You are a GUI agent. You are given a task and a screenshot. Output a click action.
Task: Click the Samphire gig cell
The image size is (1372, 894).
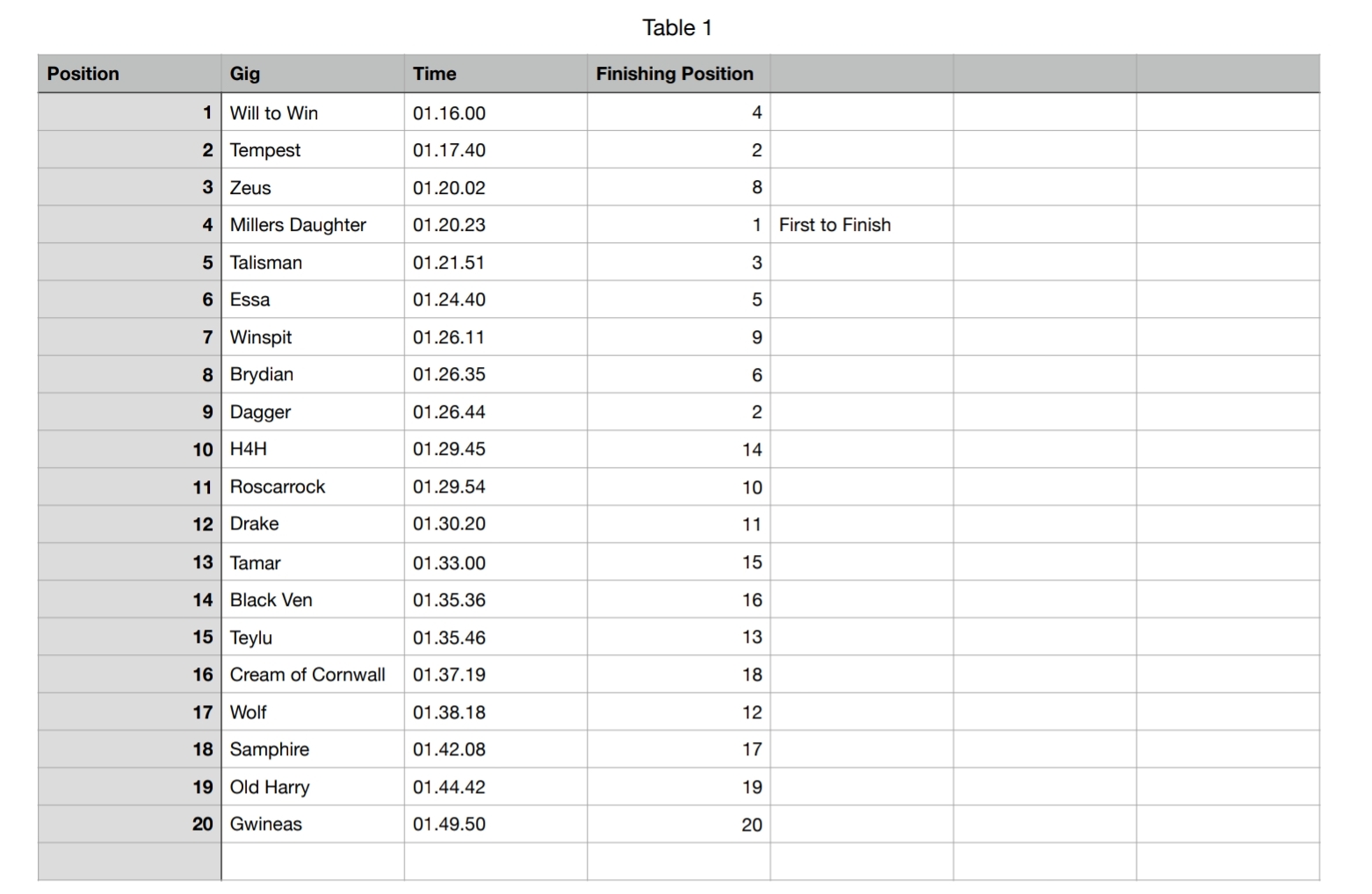pos(313,749)
